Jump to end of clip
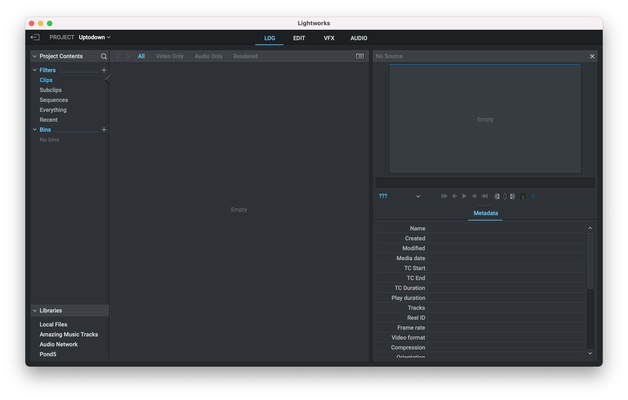 [x=485, y=196]
